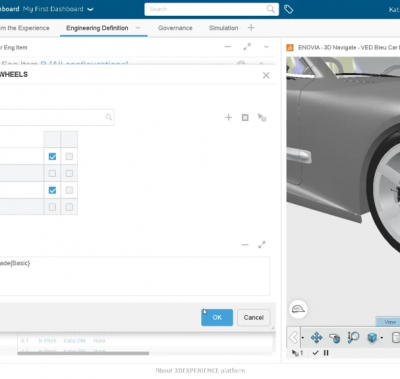Collapse the 3D toolbar with the left chevron

pyautogui.click(x=293, y=338)
